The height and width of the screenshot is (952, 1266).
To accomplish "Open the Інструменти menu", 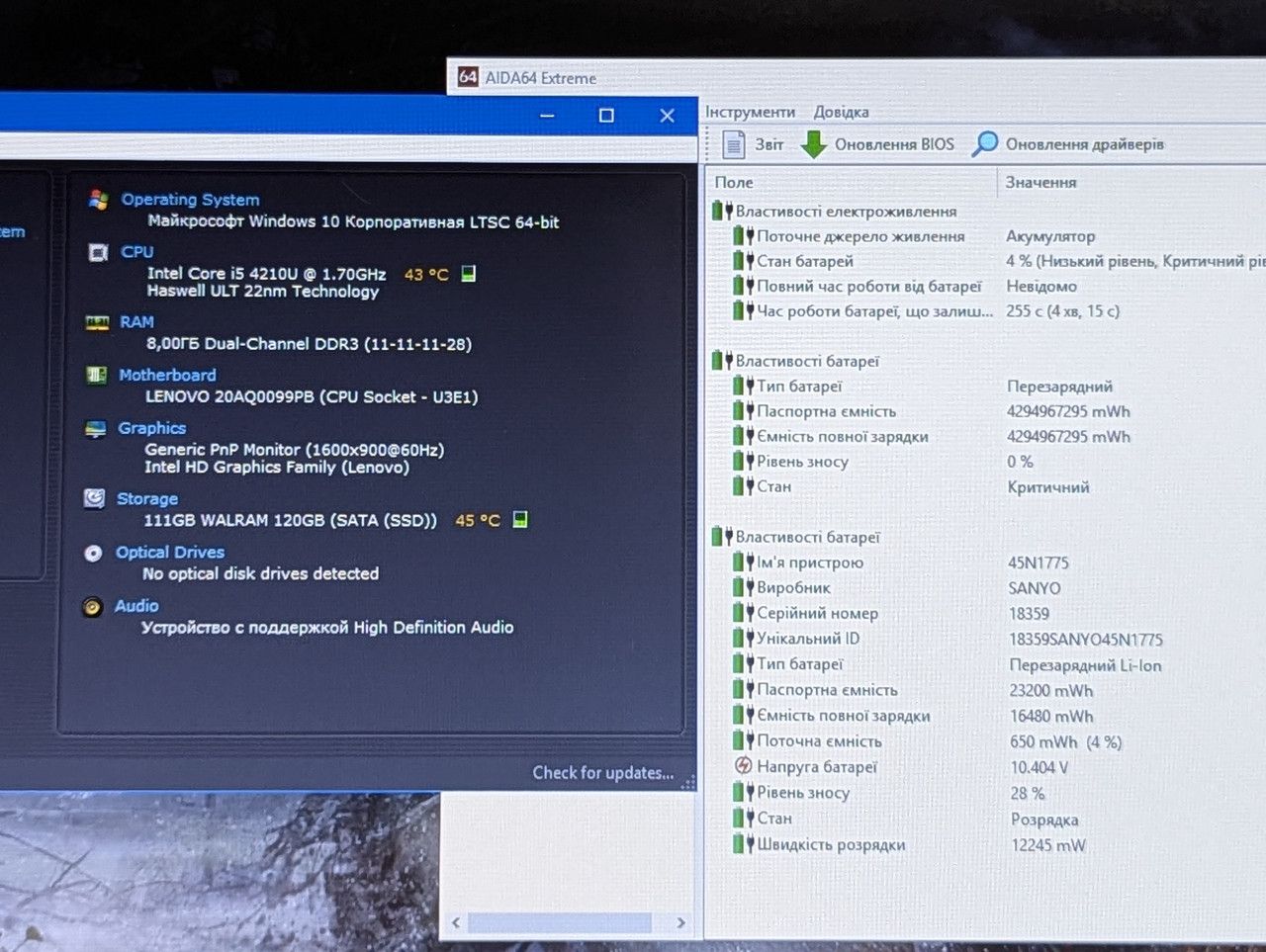I will coord(751,112).
